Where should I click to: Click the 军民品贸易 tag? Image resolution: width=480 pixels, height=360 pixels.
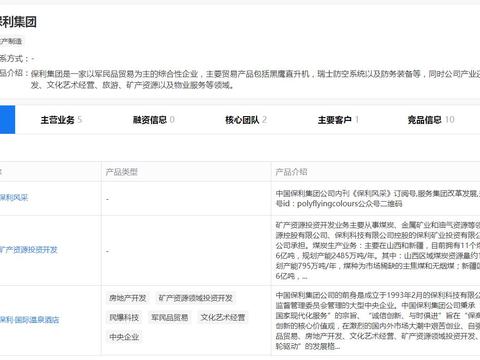(x=169, y=317)
